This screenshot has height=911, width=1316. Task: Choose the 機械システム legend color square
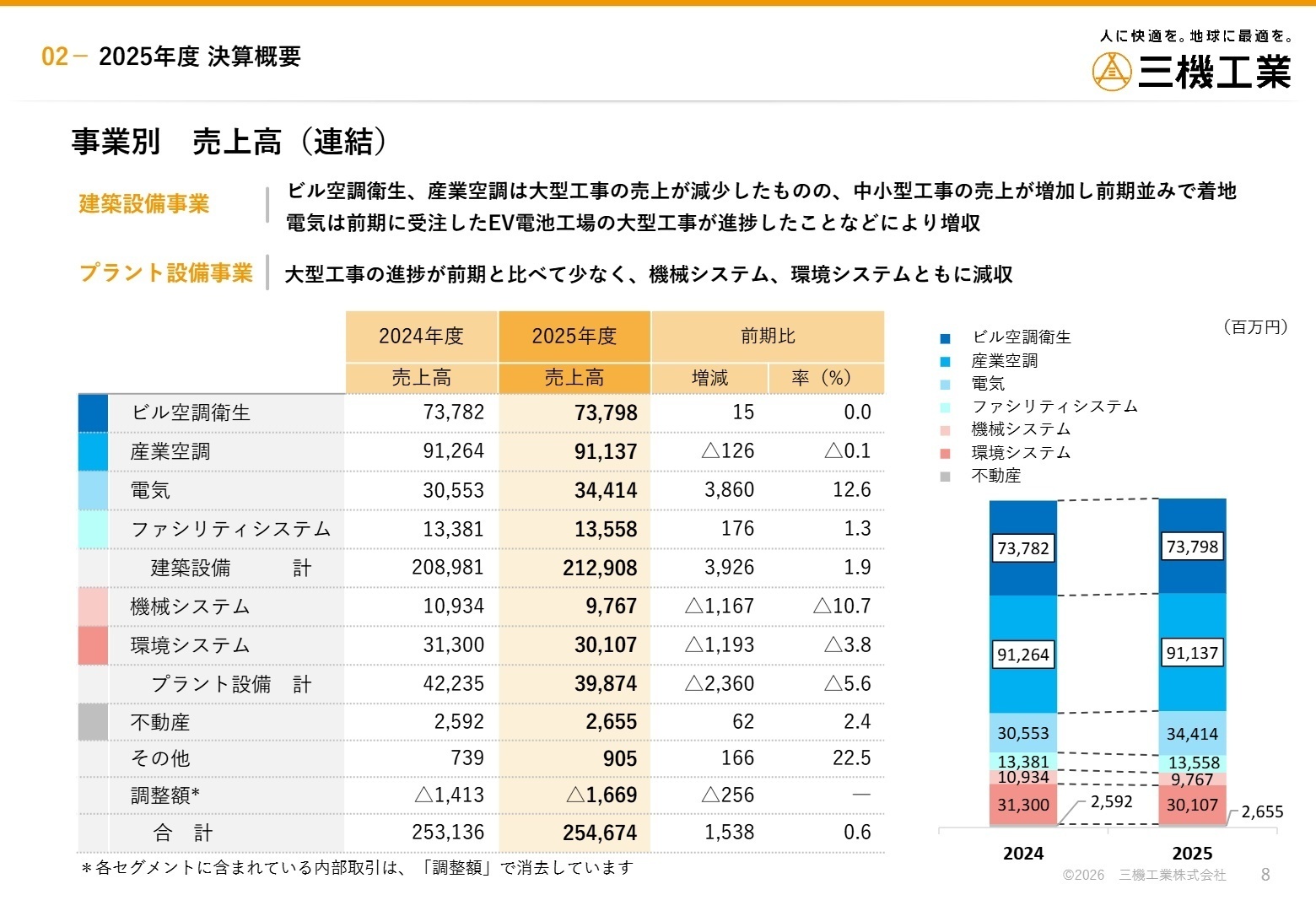945,430
